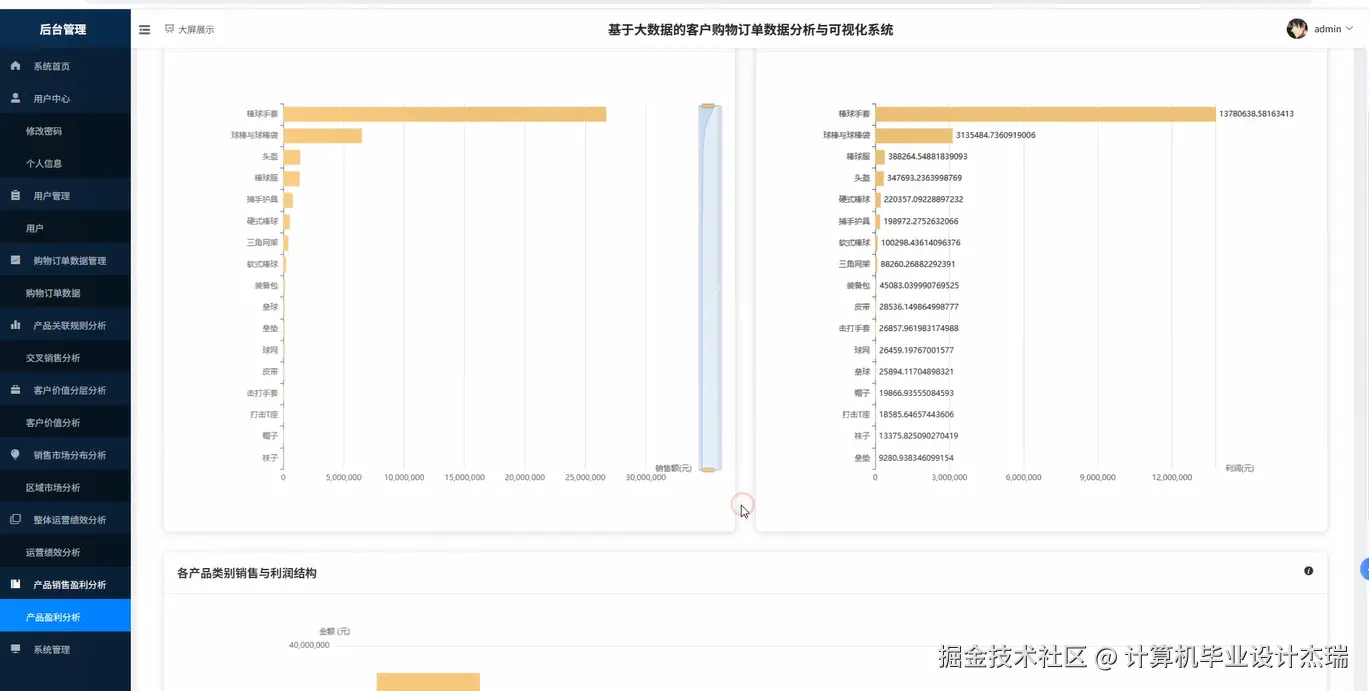The image size is (1369, 691).
Task: Click the profit value 100298.43614096376
Action: (x=921, y=243)
